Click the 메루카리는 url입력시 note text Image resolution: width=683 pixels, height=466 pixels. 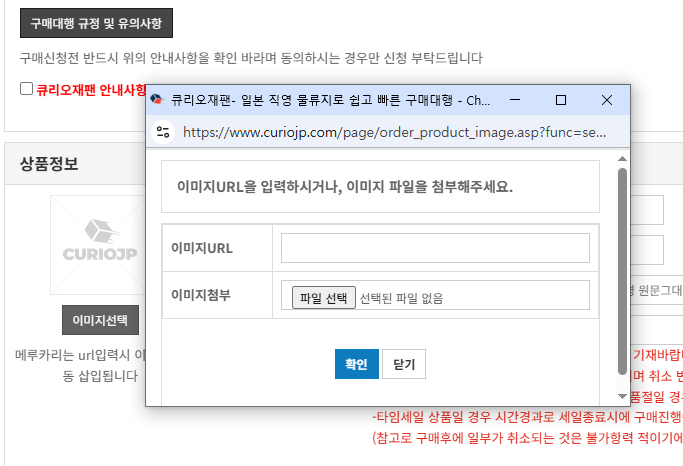81,365
